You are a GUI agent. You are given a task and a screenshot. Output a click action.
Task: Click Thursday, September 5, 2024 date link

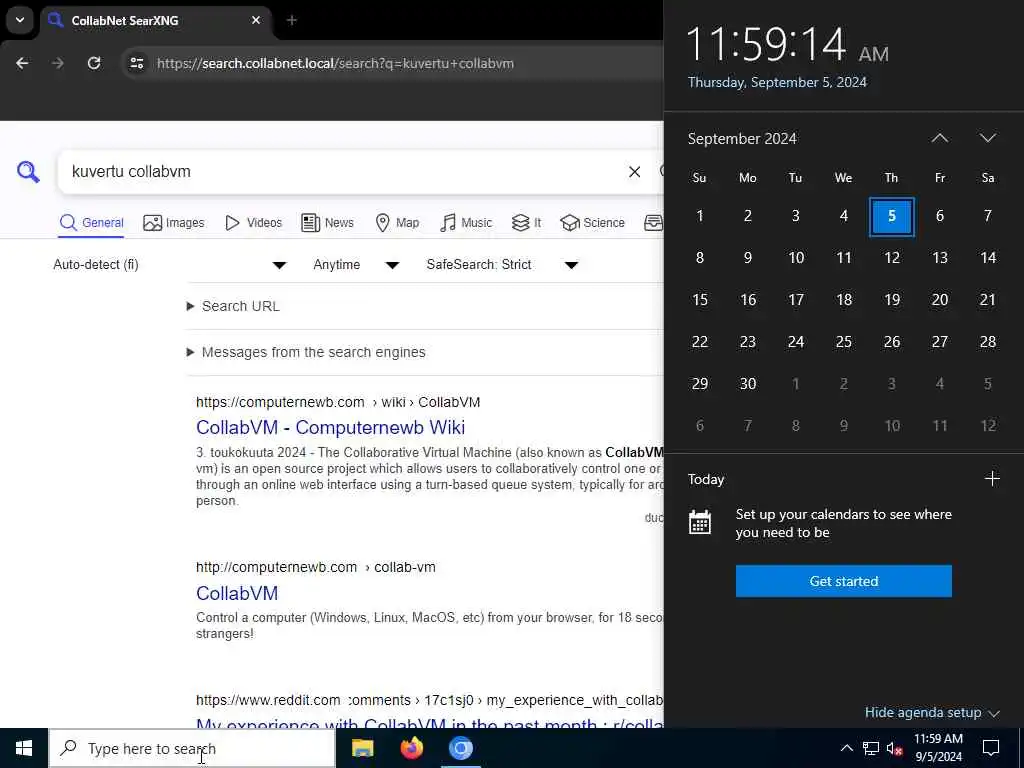pos(776,82)
